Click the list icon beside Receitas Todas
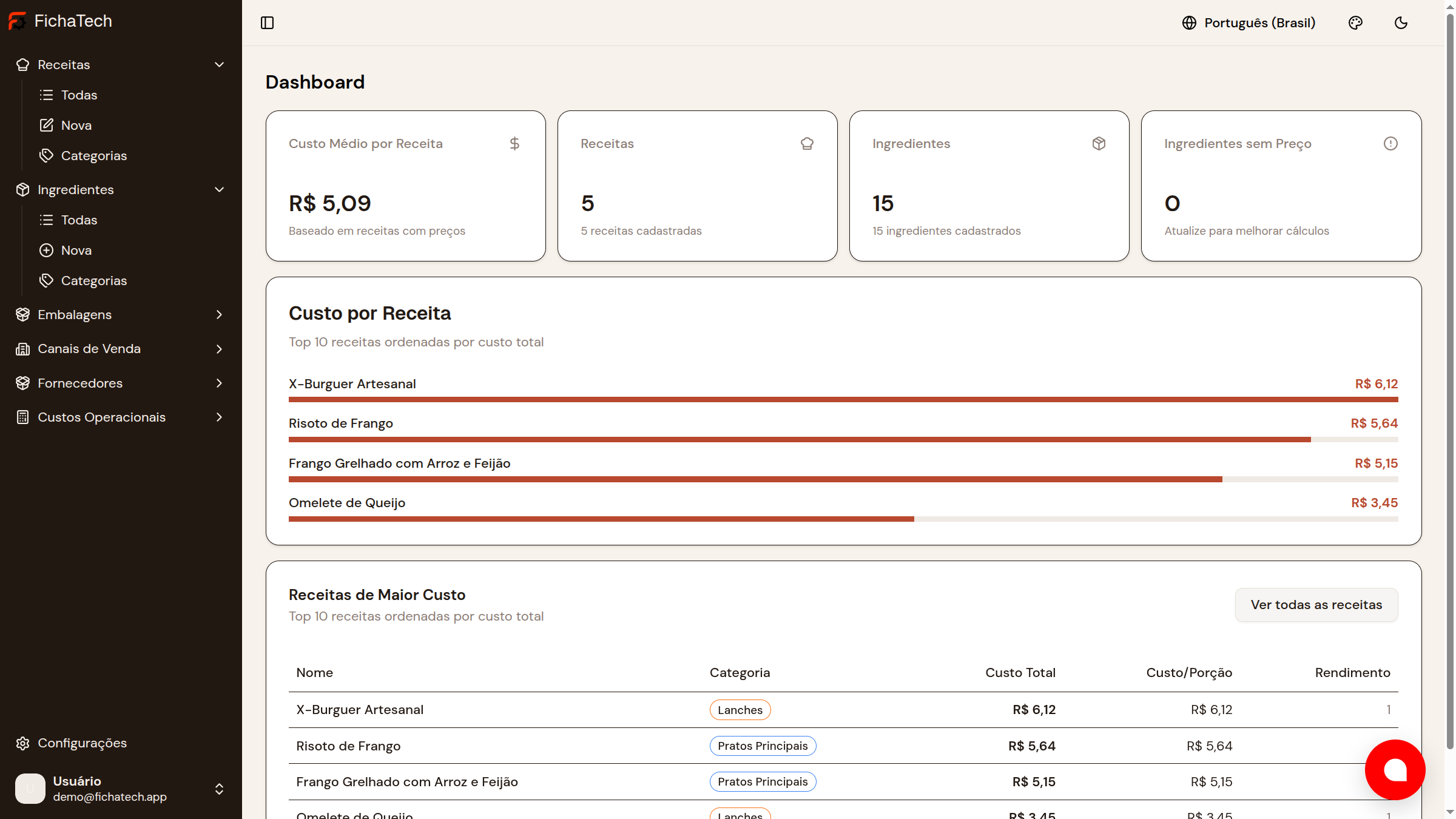The image size is (1456, 819). click(x=47, y=95)
